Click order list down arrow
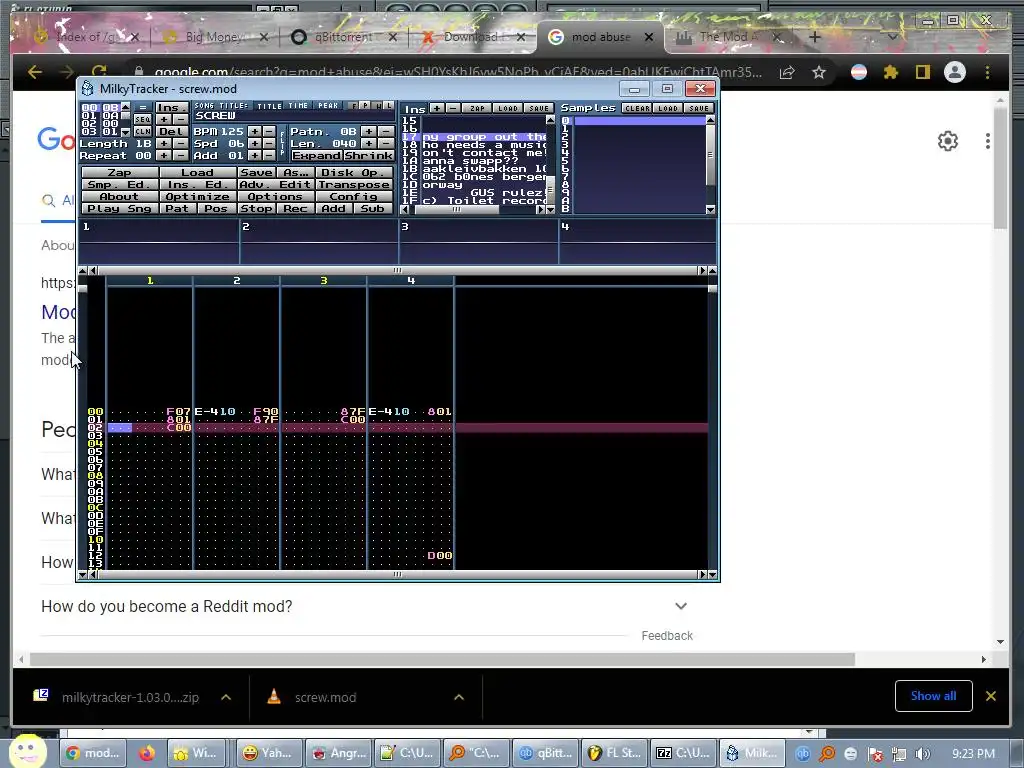1024x768 pixels. point(125,133)
